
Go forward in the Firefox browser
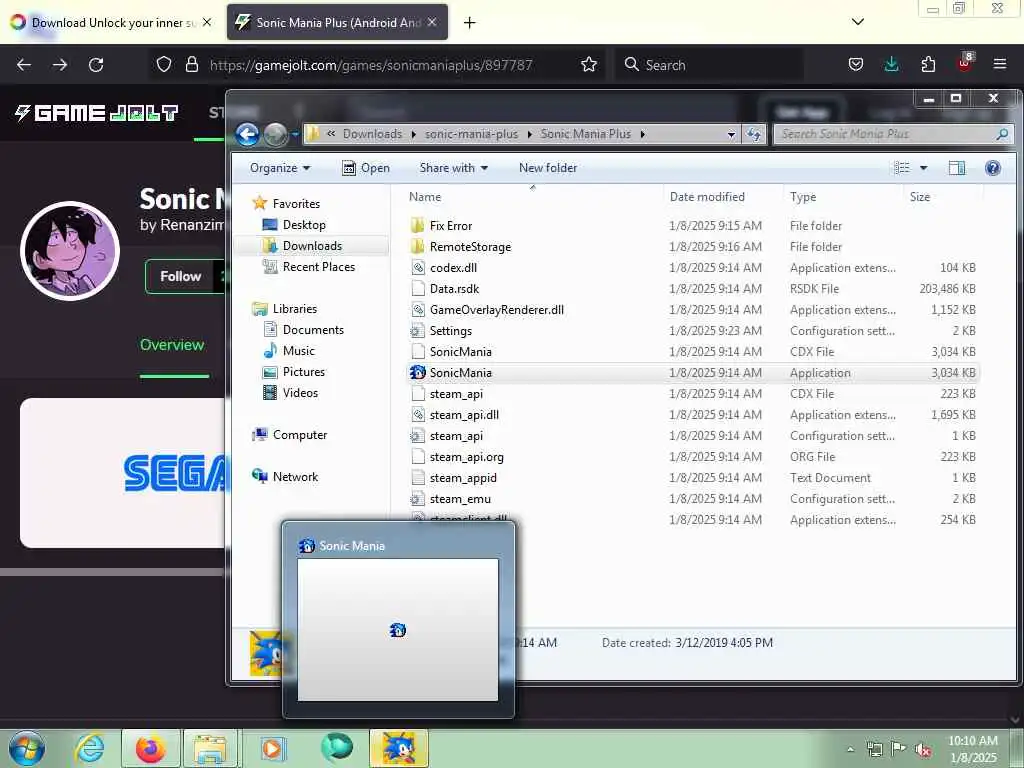[60, 65]
